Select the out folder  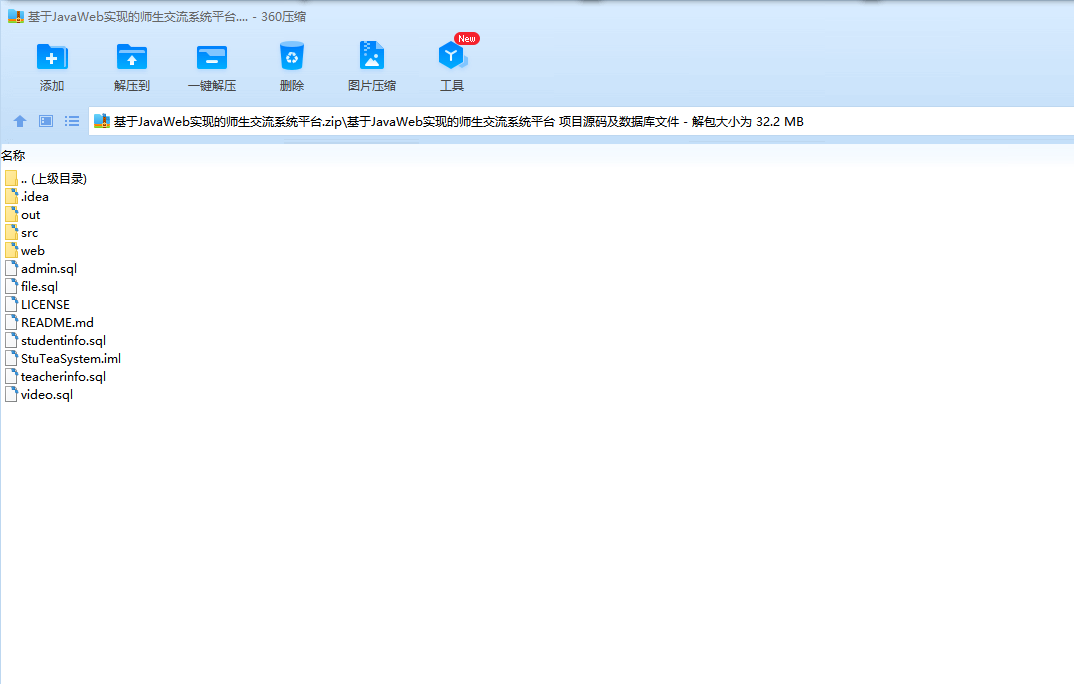click(23, 215)
